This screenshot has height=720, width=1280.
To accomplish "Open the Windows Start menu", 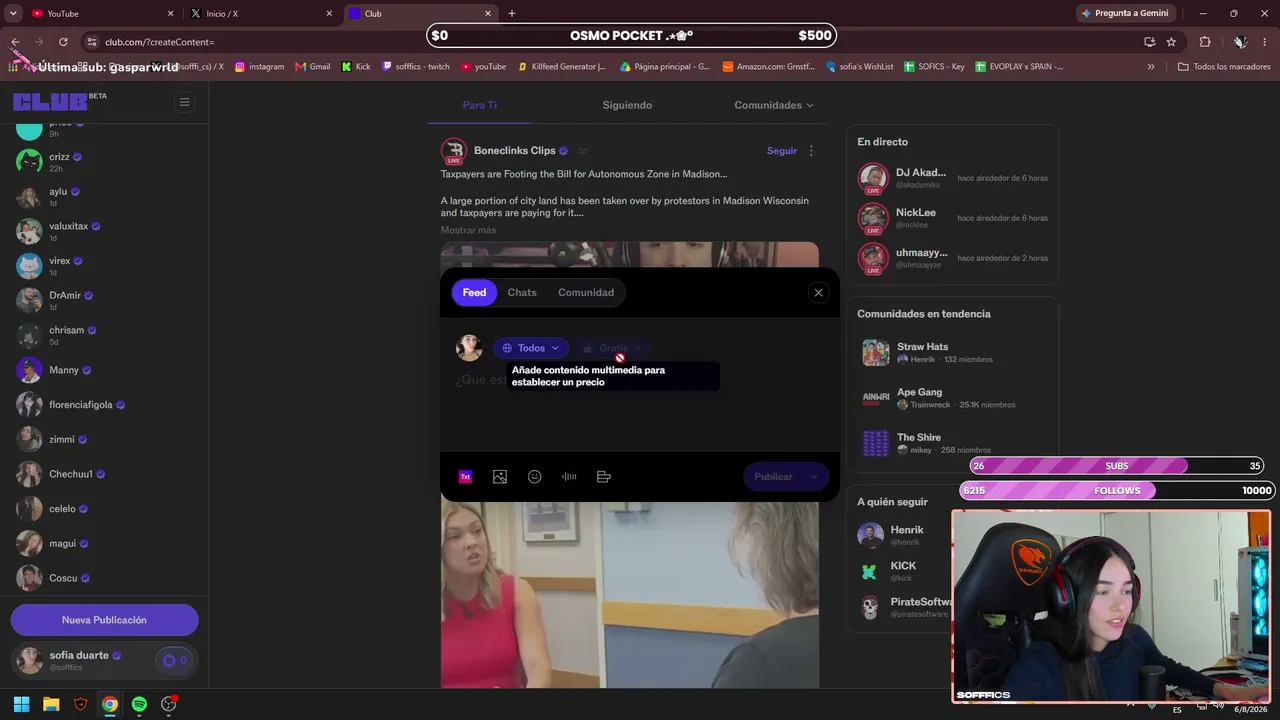I will pos(21,704).
